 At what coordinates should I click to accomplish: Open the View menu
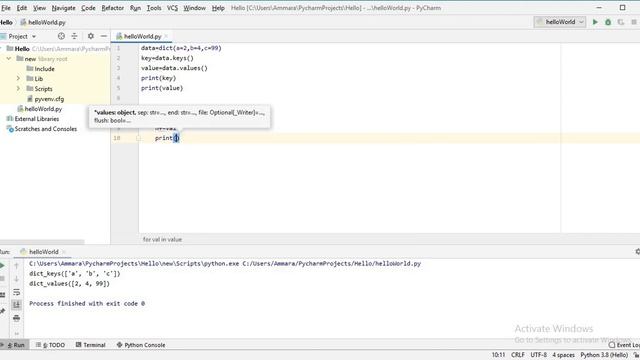coord(39,8)
